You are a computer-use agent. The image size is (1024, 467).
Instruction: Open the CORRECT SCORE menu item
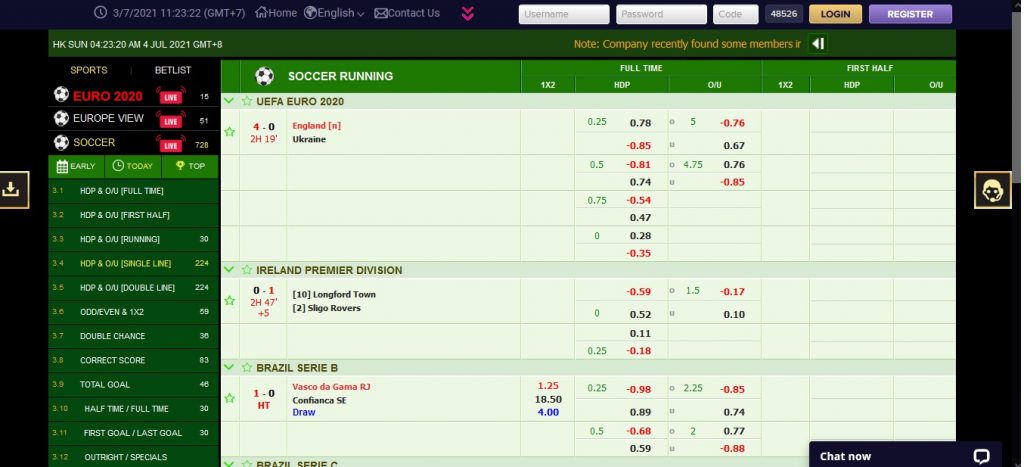133,360
